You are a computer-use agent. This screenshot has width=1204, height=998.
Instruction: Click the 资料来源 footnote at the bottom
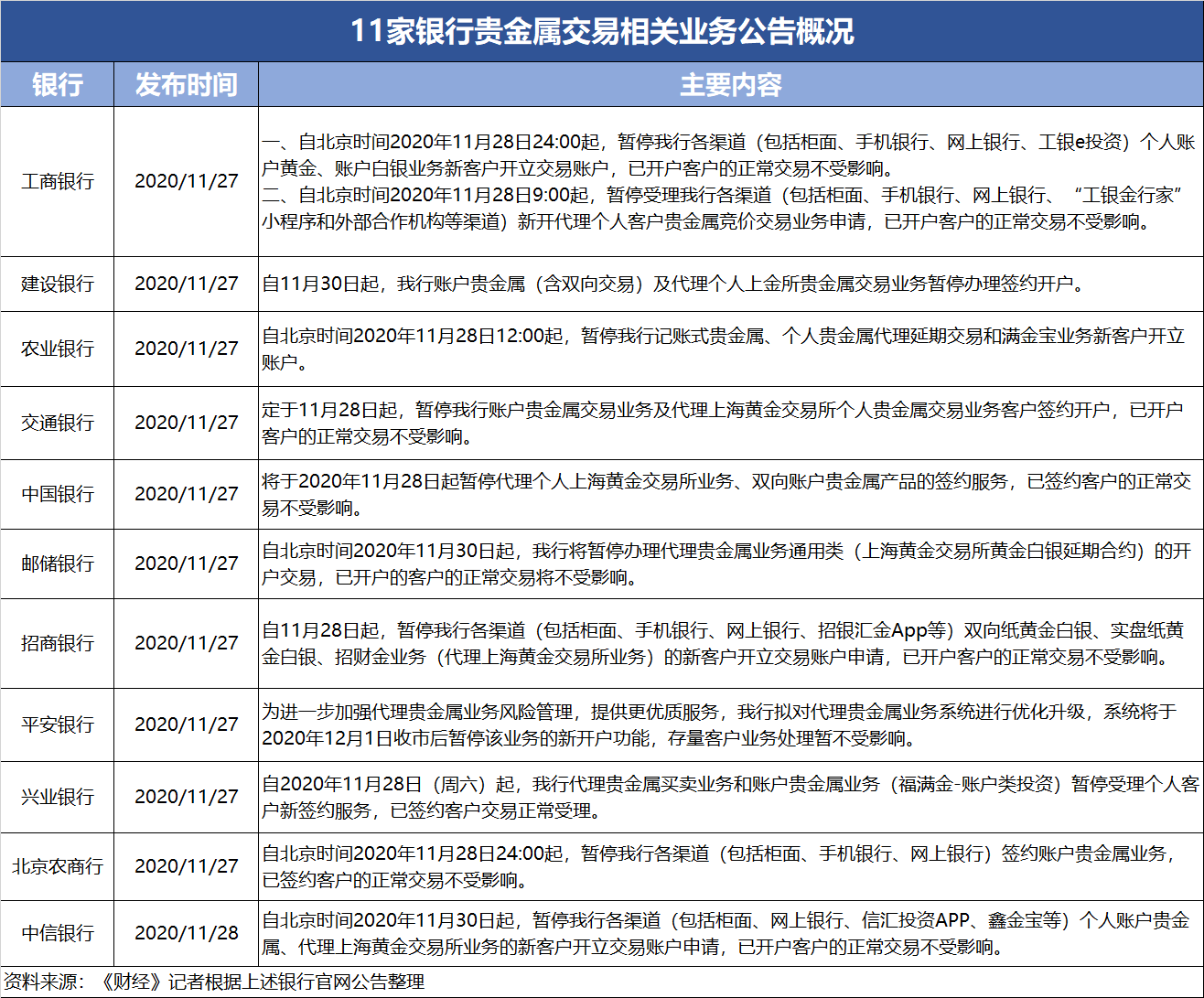[x=213, y=982]
